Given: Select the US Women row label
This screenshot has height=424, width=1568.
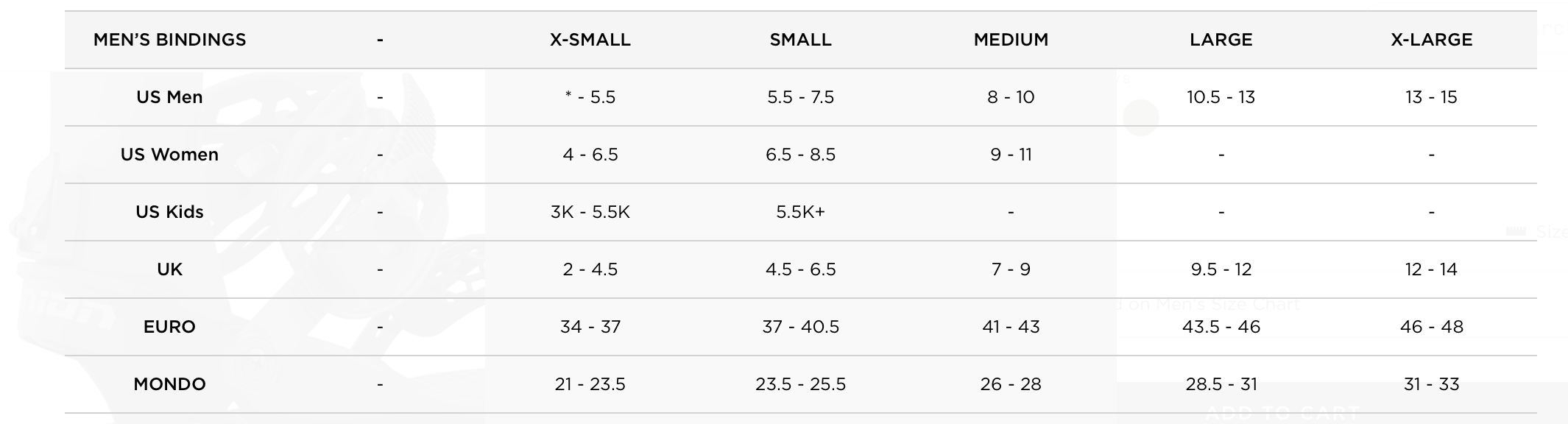Looking at the screenshot, I should tap(169, 155).
